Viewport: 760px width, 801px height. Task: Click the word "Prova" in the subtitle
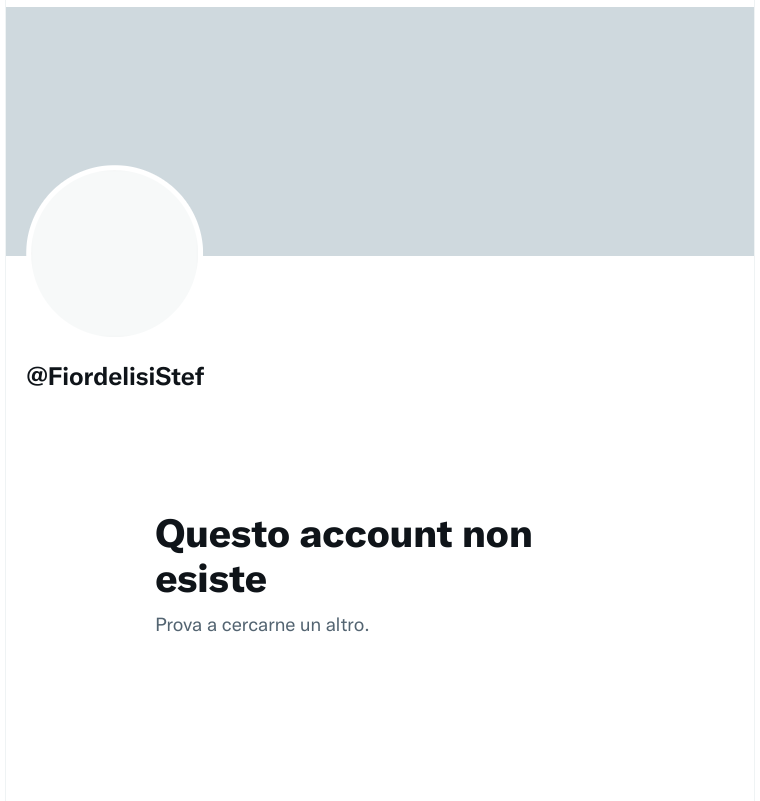(x=179, y=625)
